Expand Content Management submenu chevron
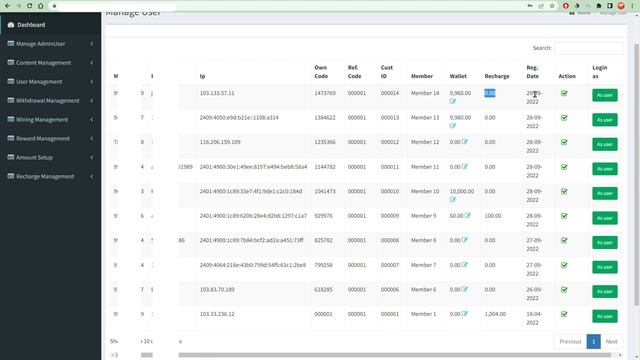Image resolution: width=640 pixels, height=360 pixels. [x=91, y=62]
